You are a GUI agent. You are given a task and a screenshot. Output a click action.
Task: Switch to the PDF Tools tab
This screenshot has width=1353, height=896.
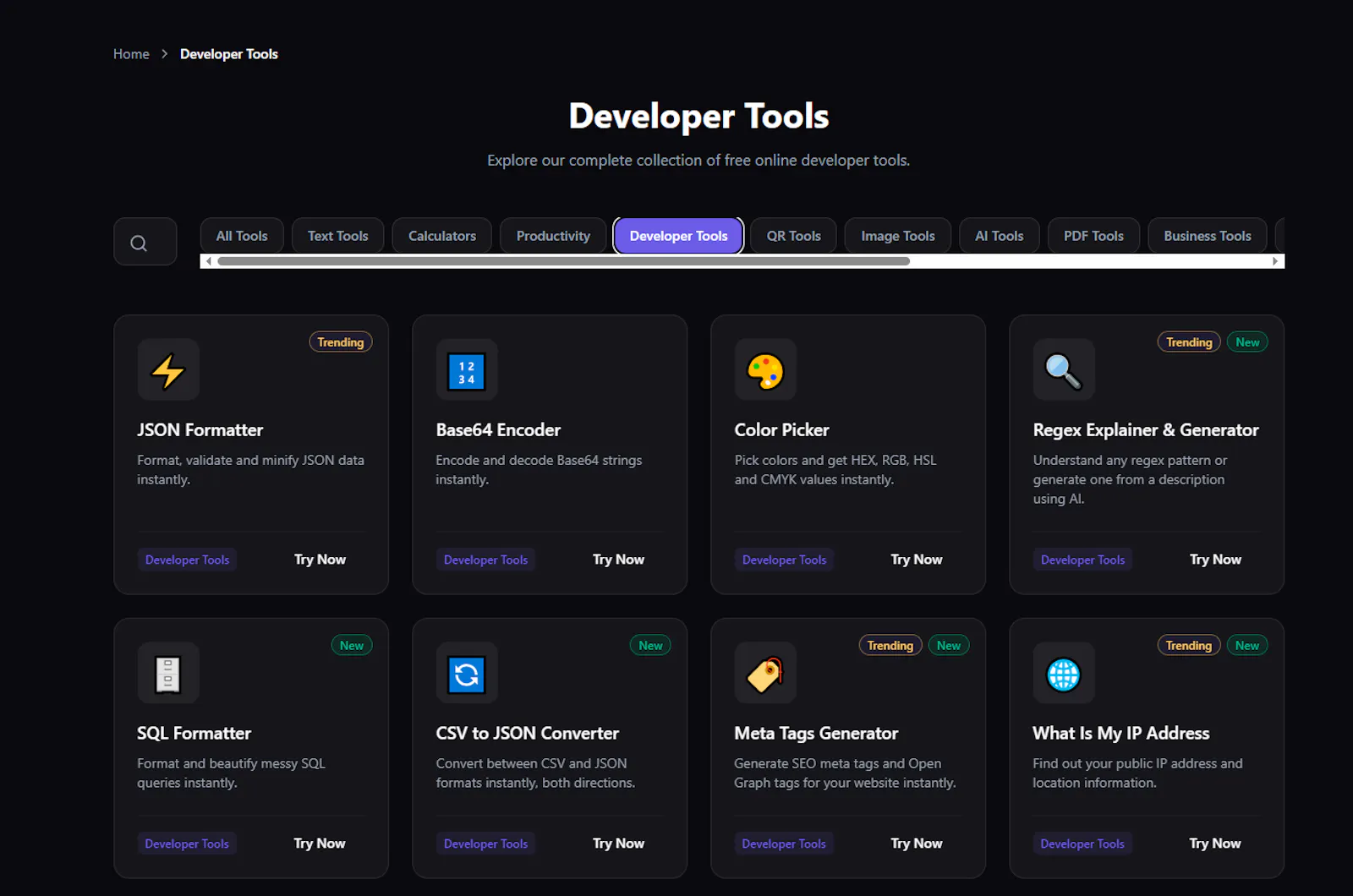pyautogui.click(x=1093, y=236)
